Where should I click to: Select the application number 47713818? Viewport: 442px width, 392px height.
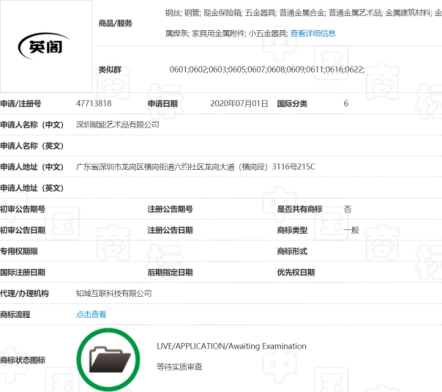94,103
